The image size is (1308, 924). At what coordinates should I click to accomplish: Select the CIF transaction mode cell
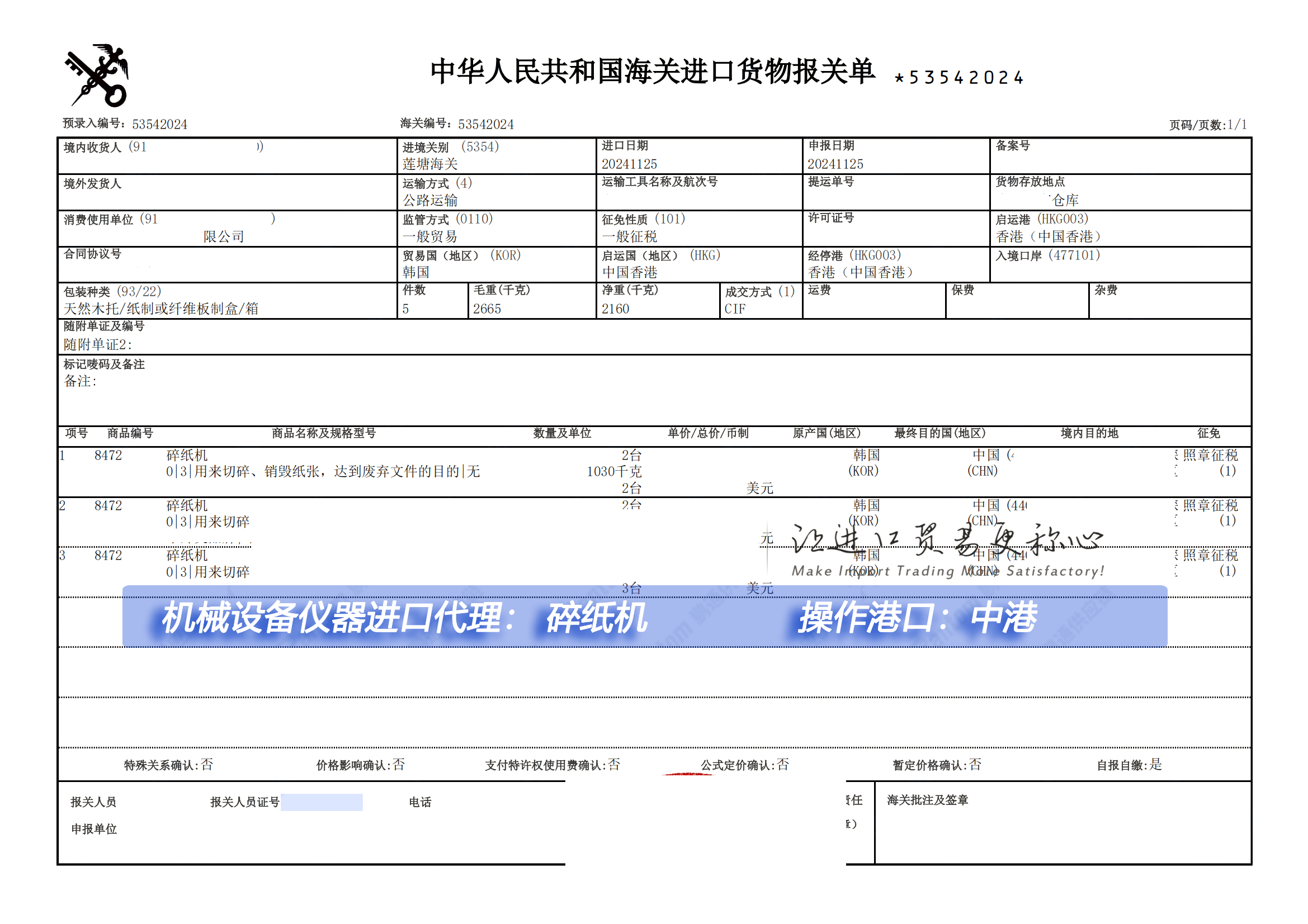[735, 308]
